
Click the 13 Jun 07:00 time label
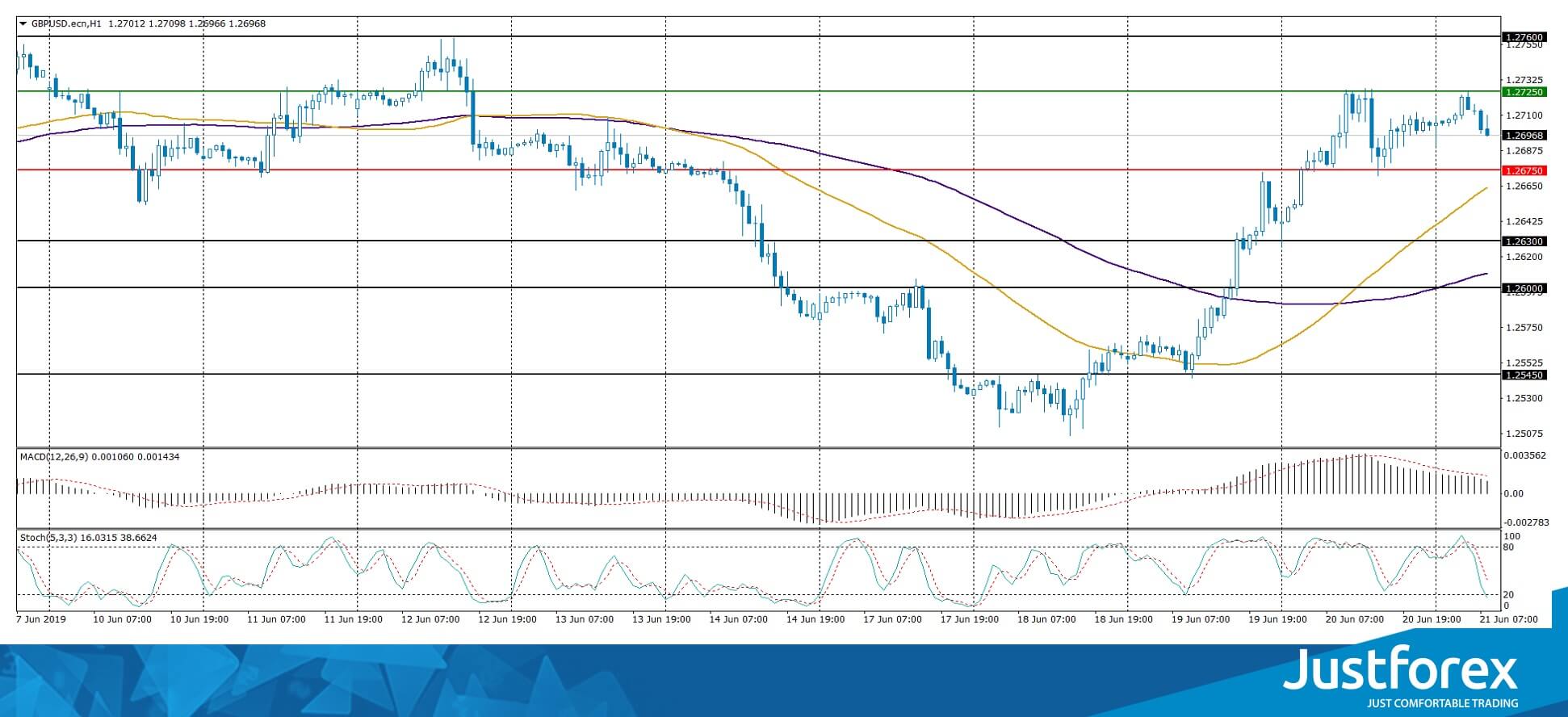tap(585, 619)
